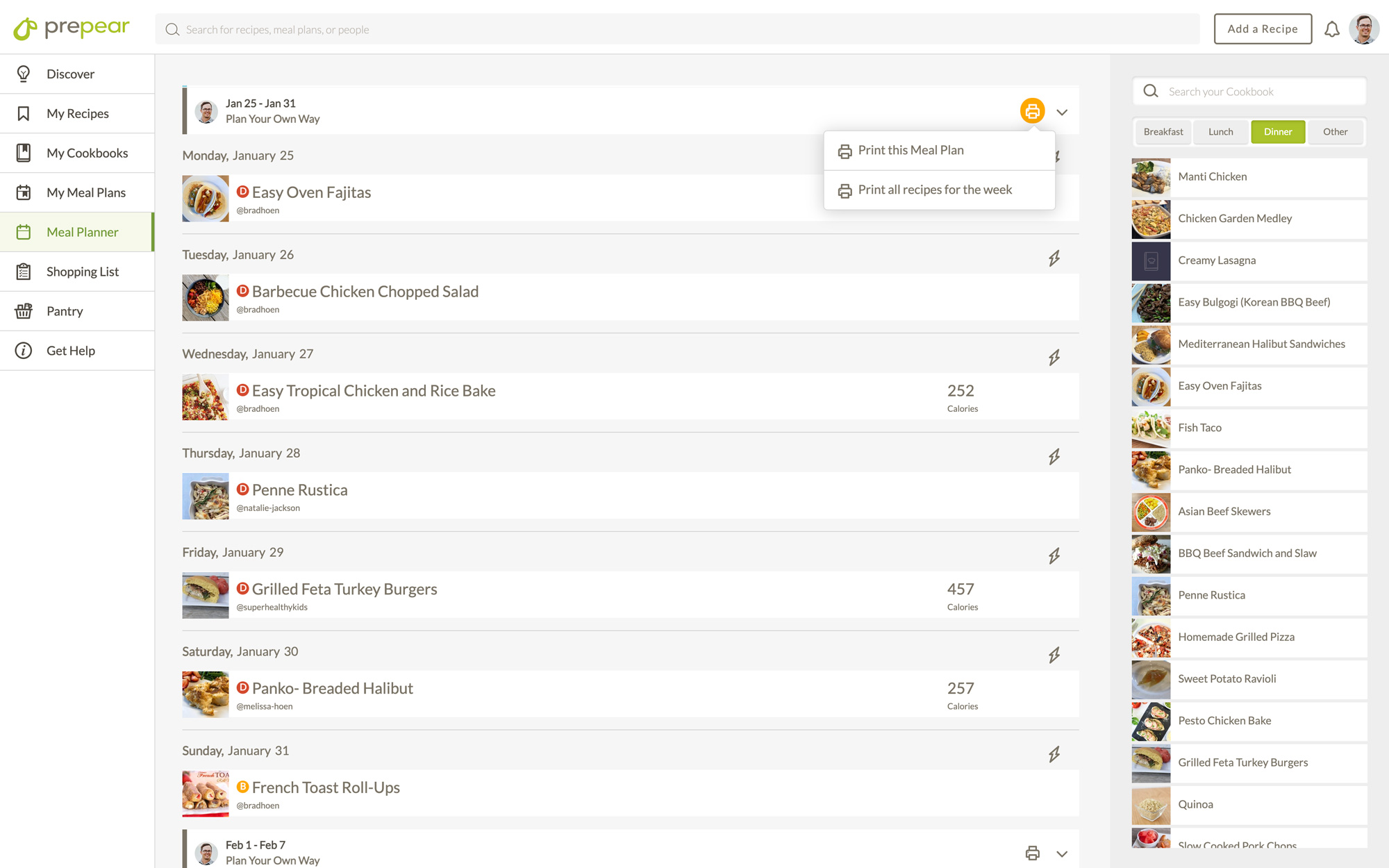1389x868 pixels.
Task: Click the Search your Cookbook field
Action: click(x=1257, y=92)
